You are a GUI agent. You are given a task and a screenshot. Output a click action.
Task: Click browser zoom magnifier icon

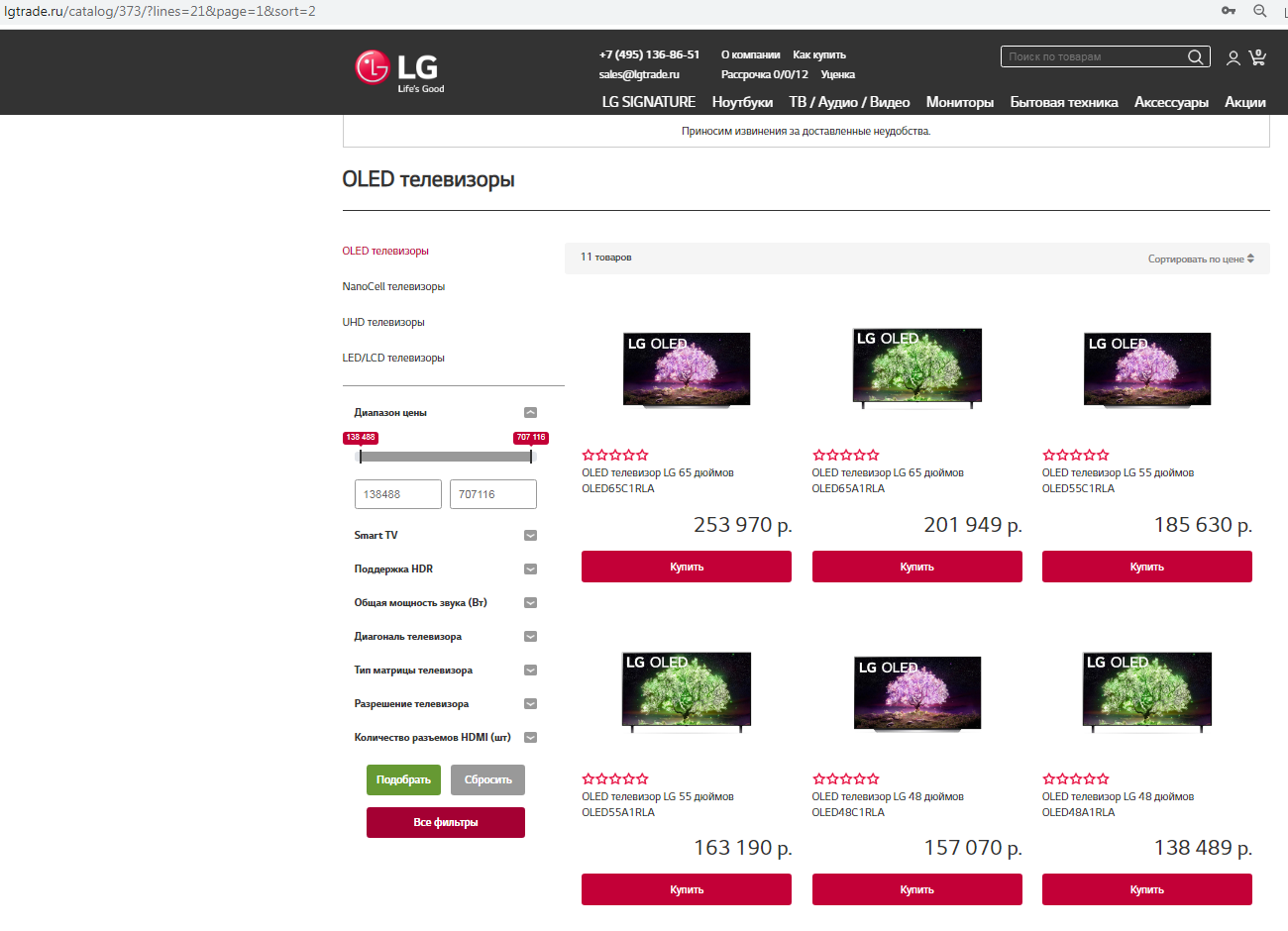1260,11
